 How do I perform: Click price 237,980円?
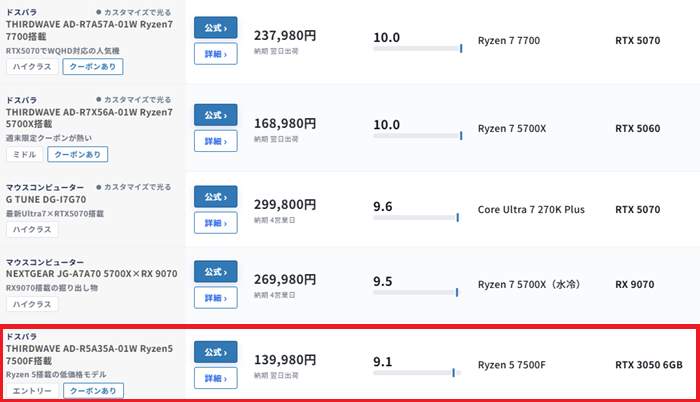pyautogui.click(x=285, y=36)
